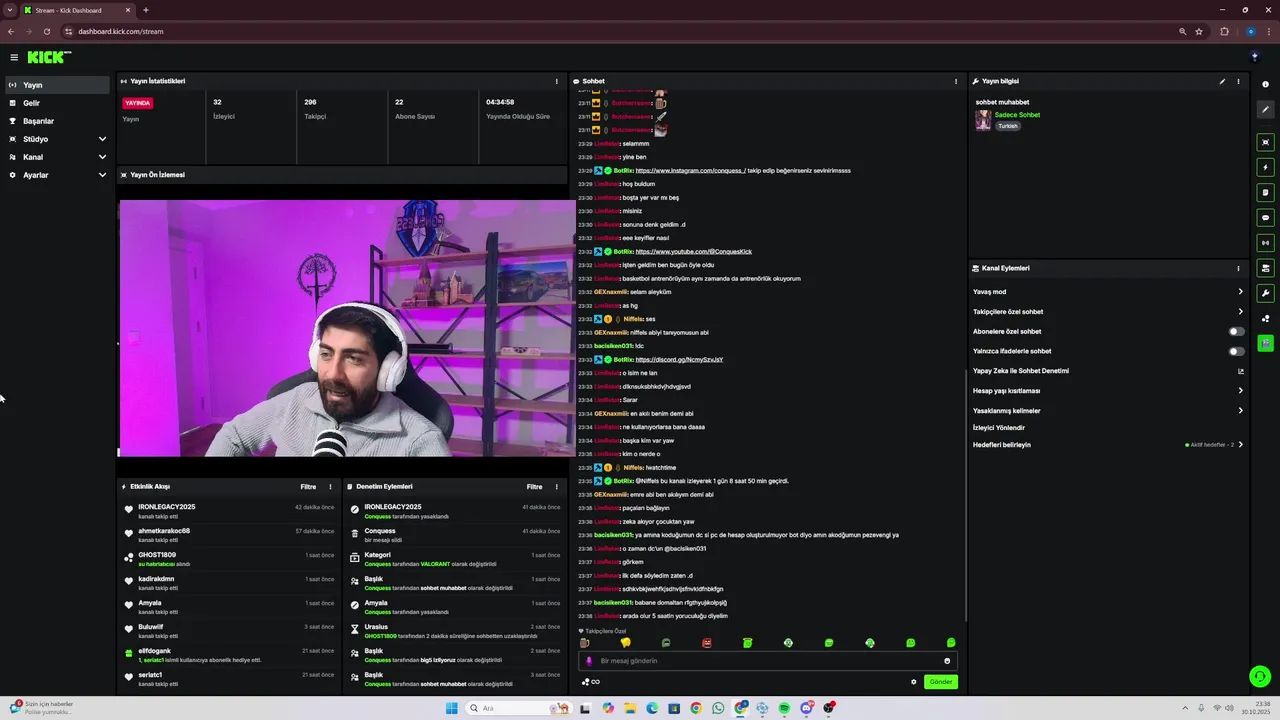Open Filtre in Etkinlik Akışı panel
Screen dimensions: 1280x720
[x=308, y=487]
